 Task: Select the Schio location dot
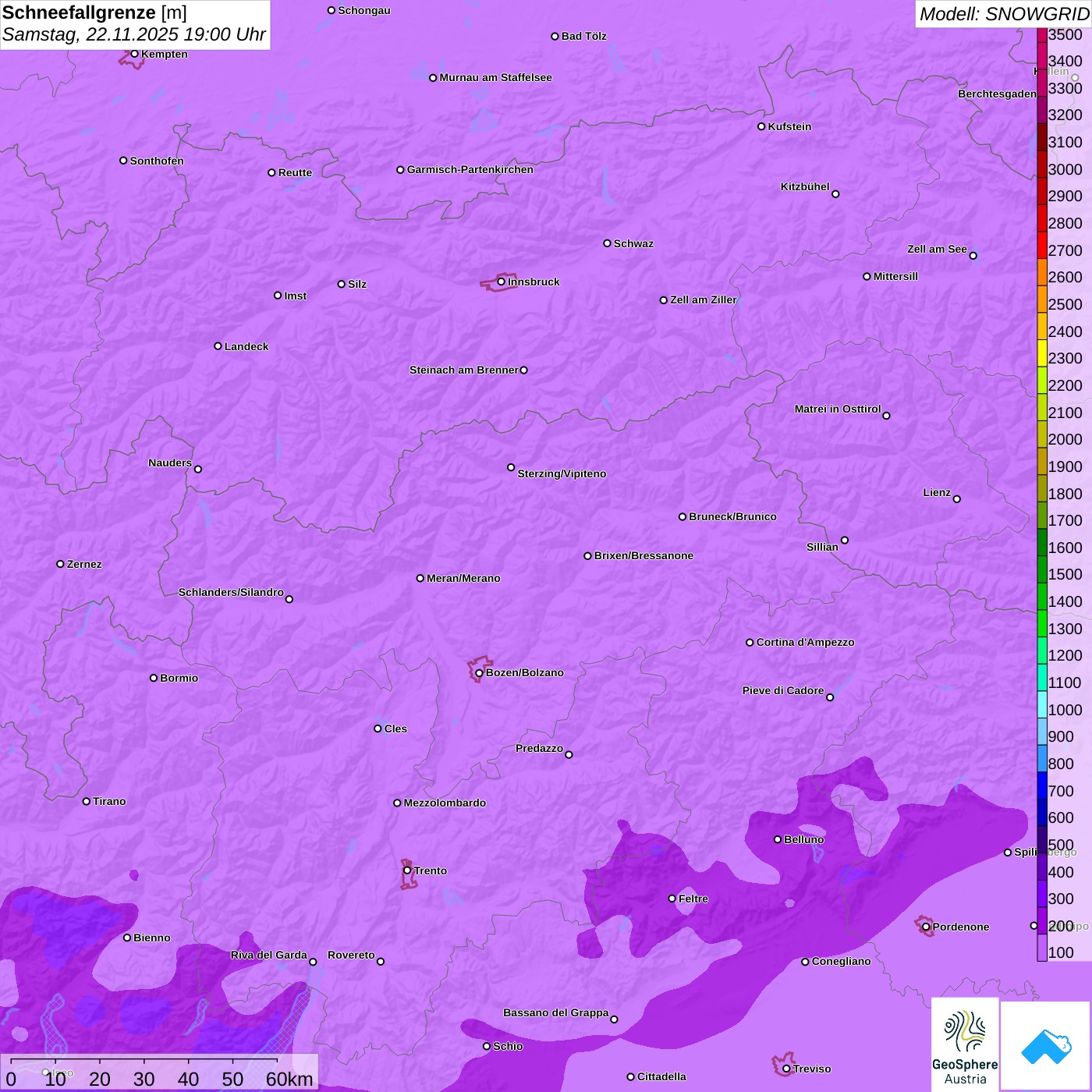487,1047
